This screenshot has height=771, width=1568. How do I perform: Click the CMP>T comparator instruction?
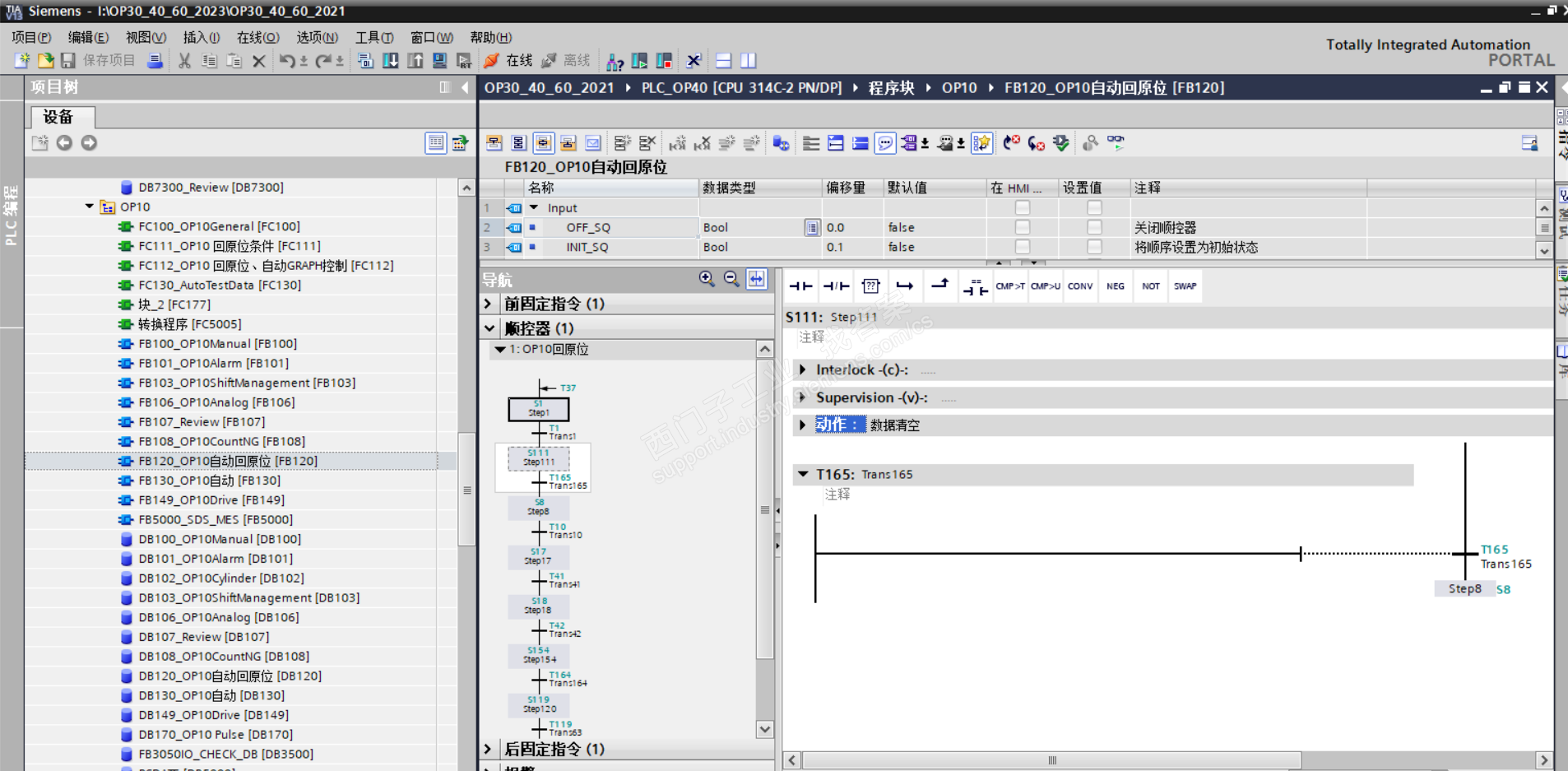(1010, 286)
